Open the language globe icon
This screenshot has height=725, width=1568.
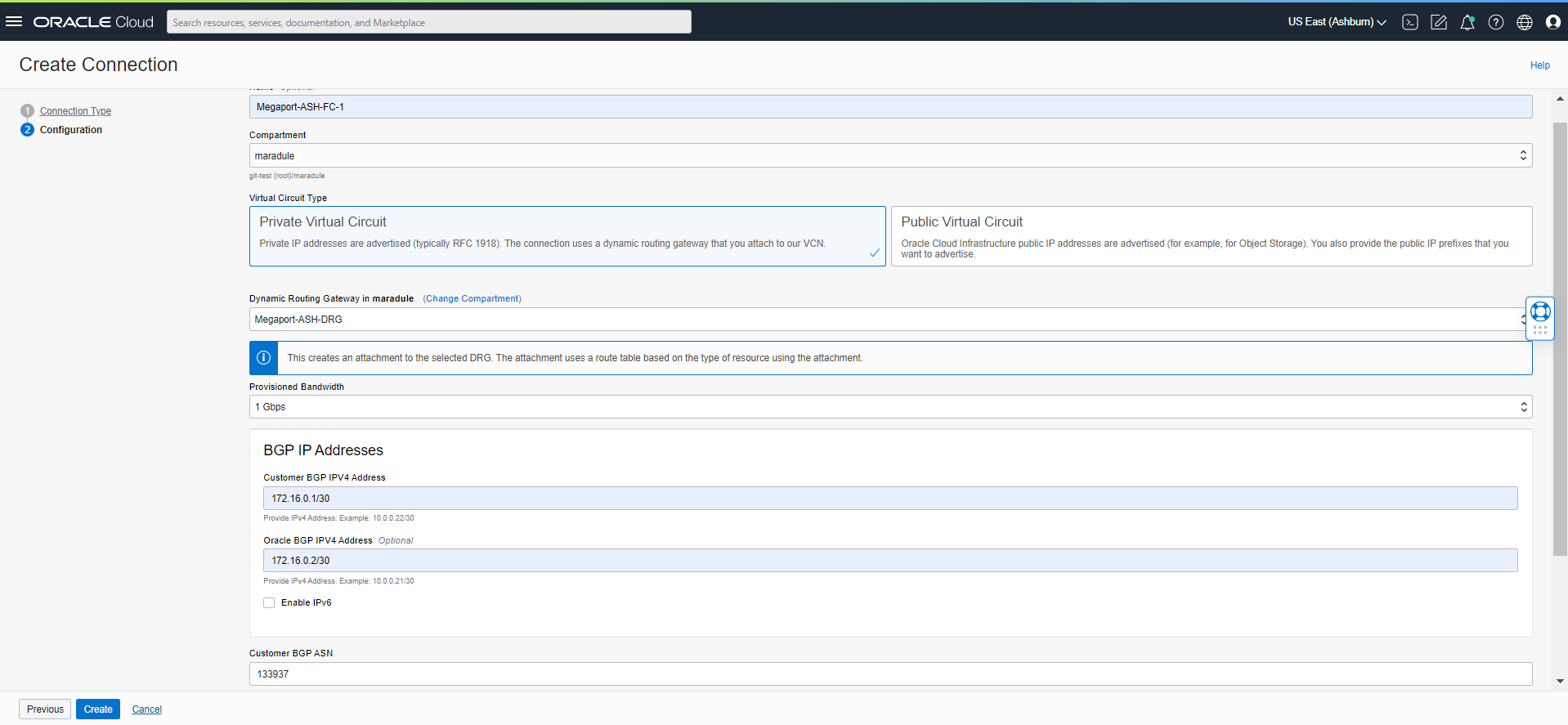click(x=1525, y=22)
